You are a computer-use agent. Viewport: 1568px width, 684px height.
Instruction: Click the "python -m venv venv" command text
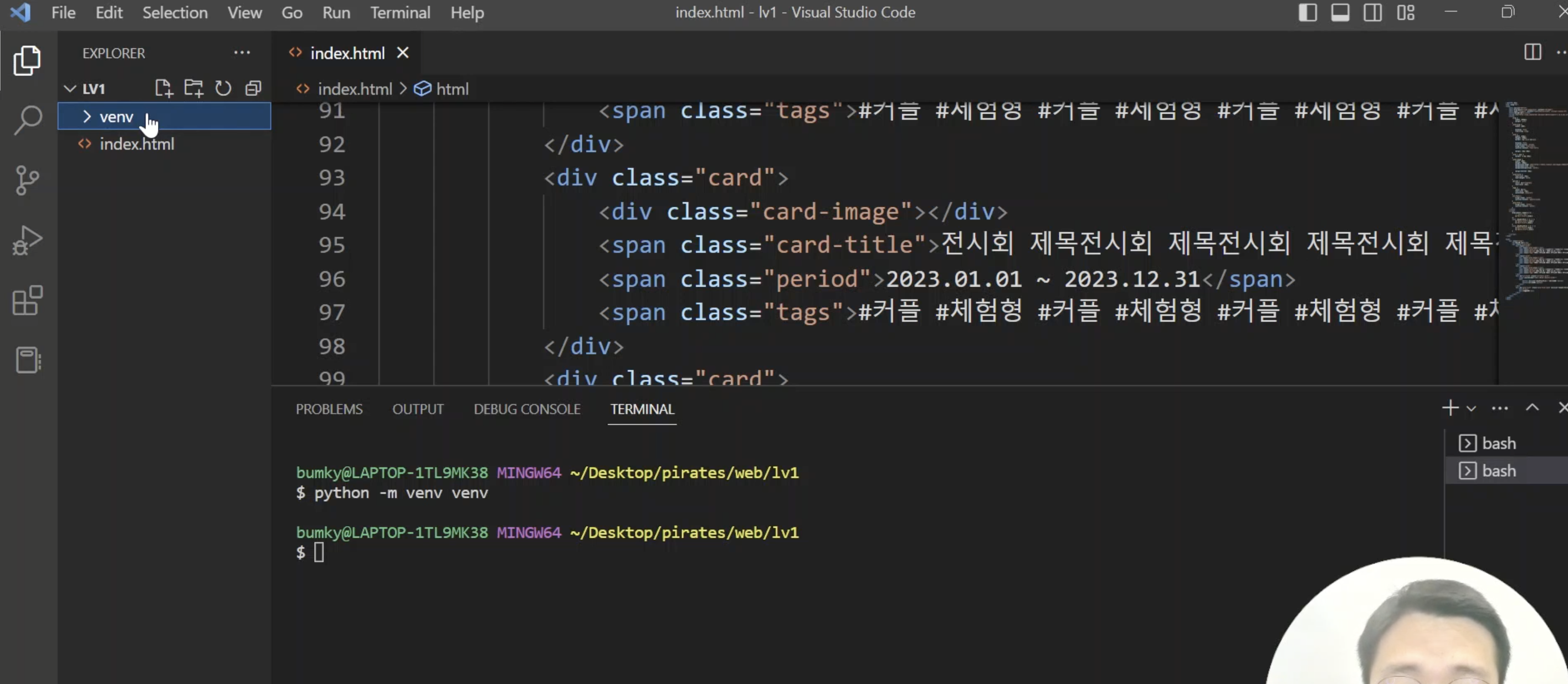coord(401,492)
